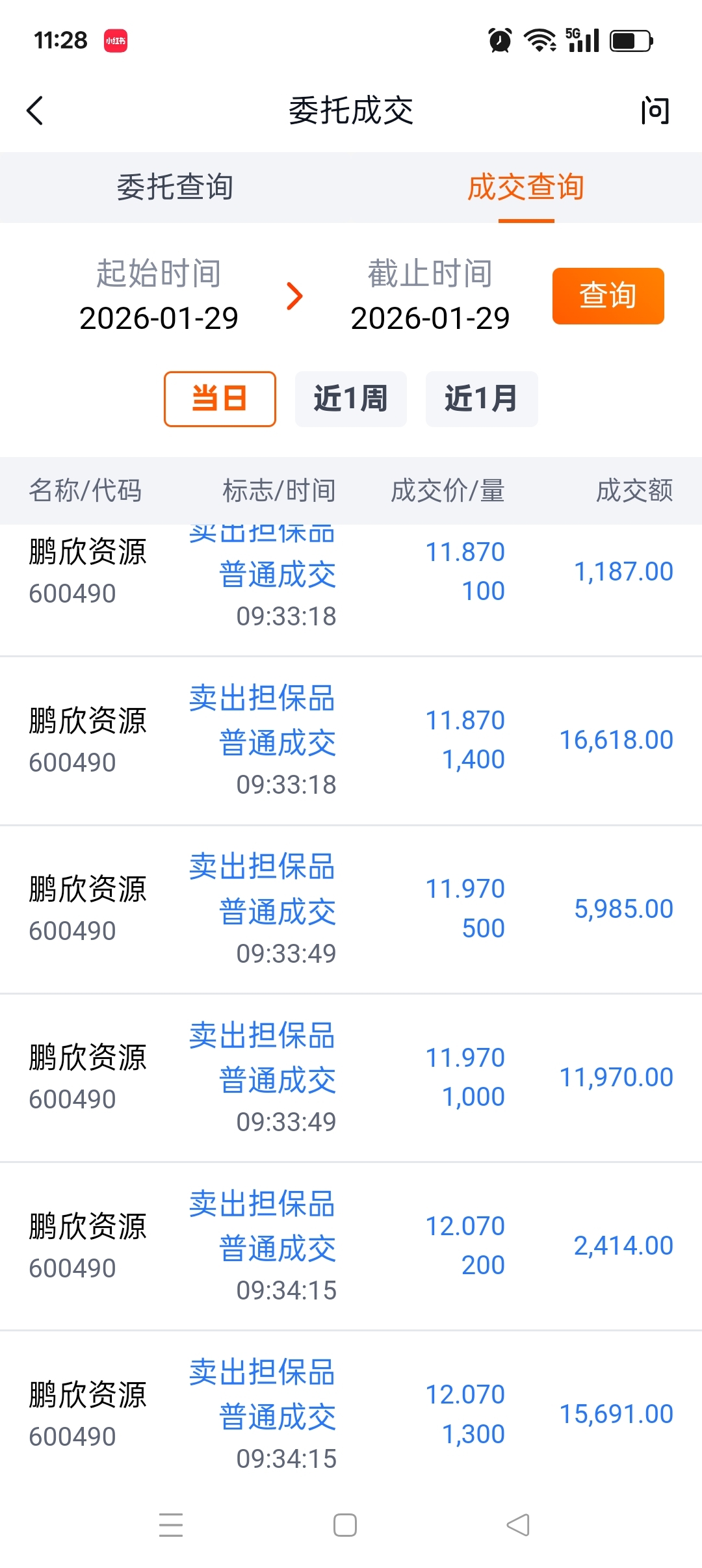
Task: Tap the orange 查询 button
Action: click(x=608, y=296)
